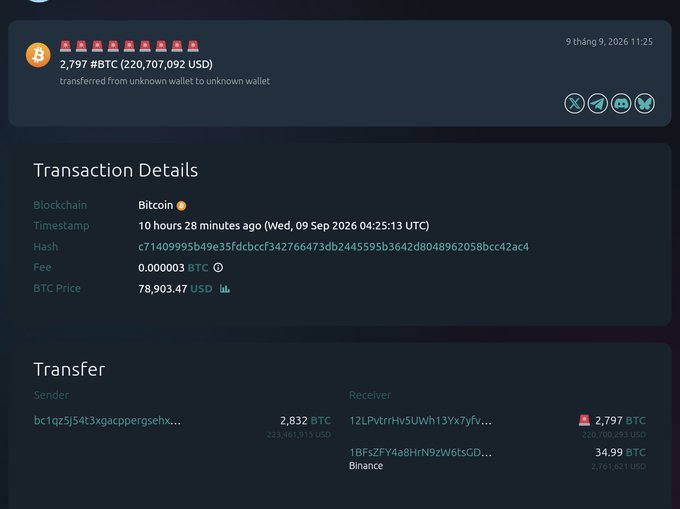Click the Hash field label
The height and width of the screenshot is (509, 680).
pos(46,247)
